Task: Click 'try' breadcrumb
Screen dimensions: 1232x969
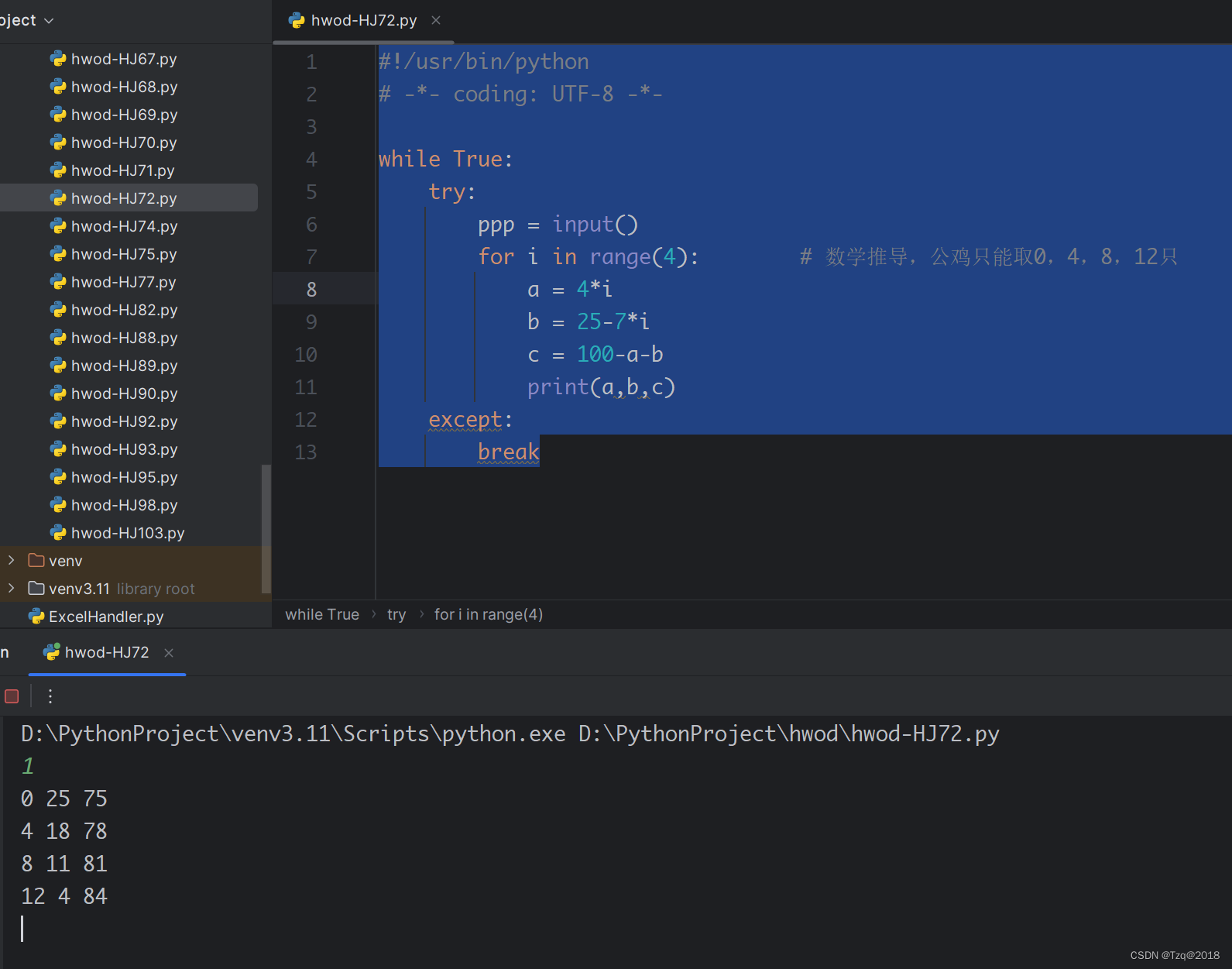Action: point(396,614)
